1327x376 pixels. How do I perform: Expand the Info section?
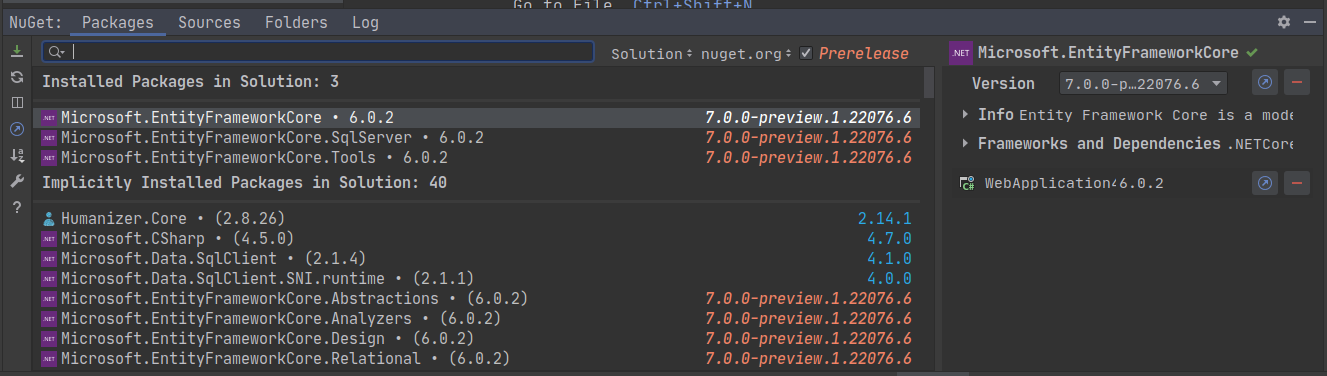pyautogui.click(x=966, y=115)
